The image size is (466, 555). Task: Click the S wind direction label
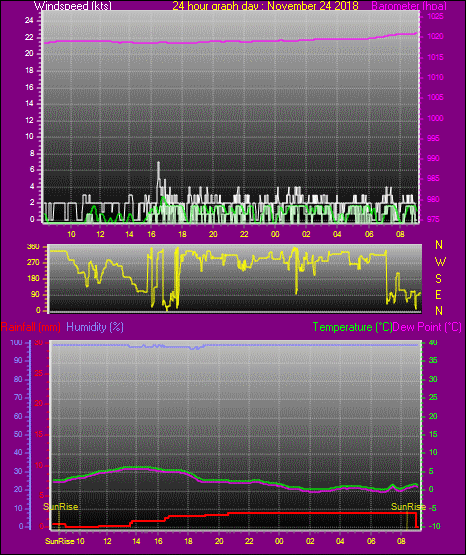click(x=438, y=279)
